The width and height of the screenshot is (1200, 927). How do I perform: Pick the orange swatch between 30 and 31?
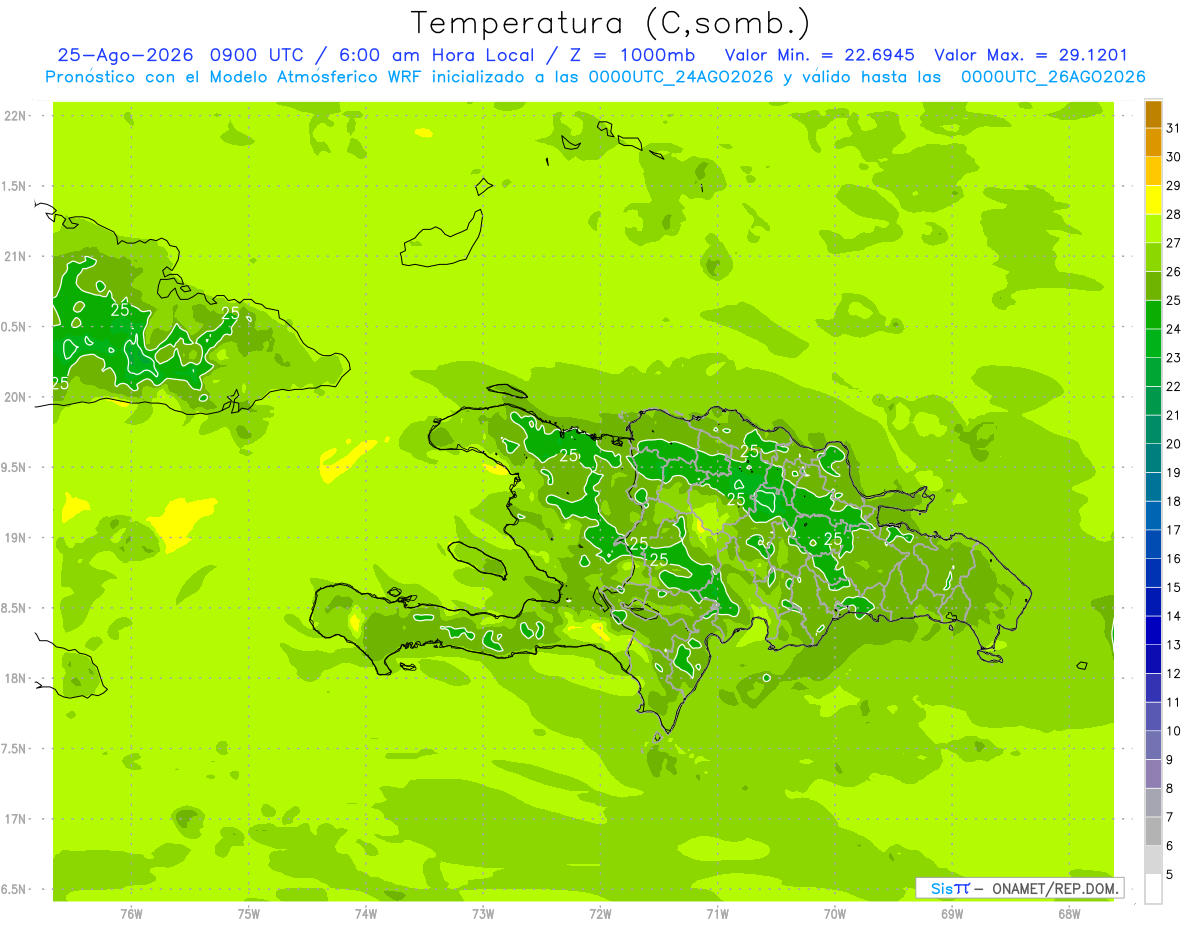pos(1153,143)
